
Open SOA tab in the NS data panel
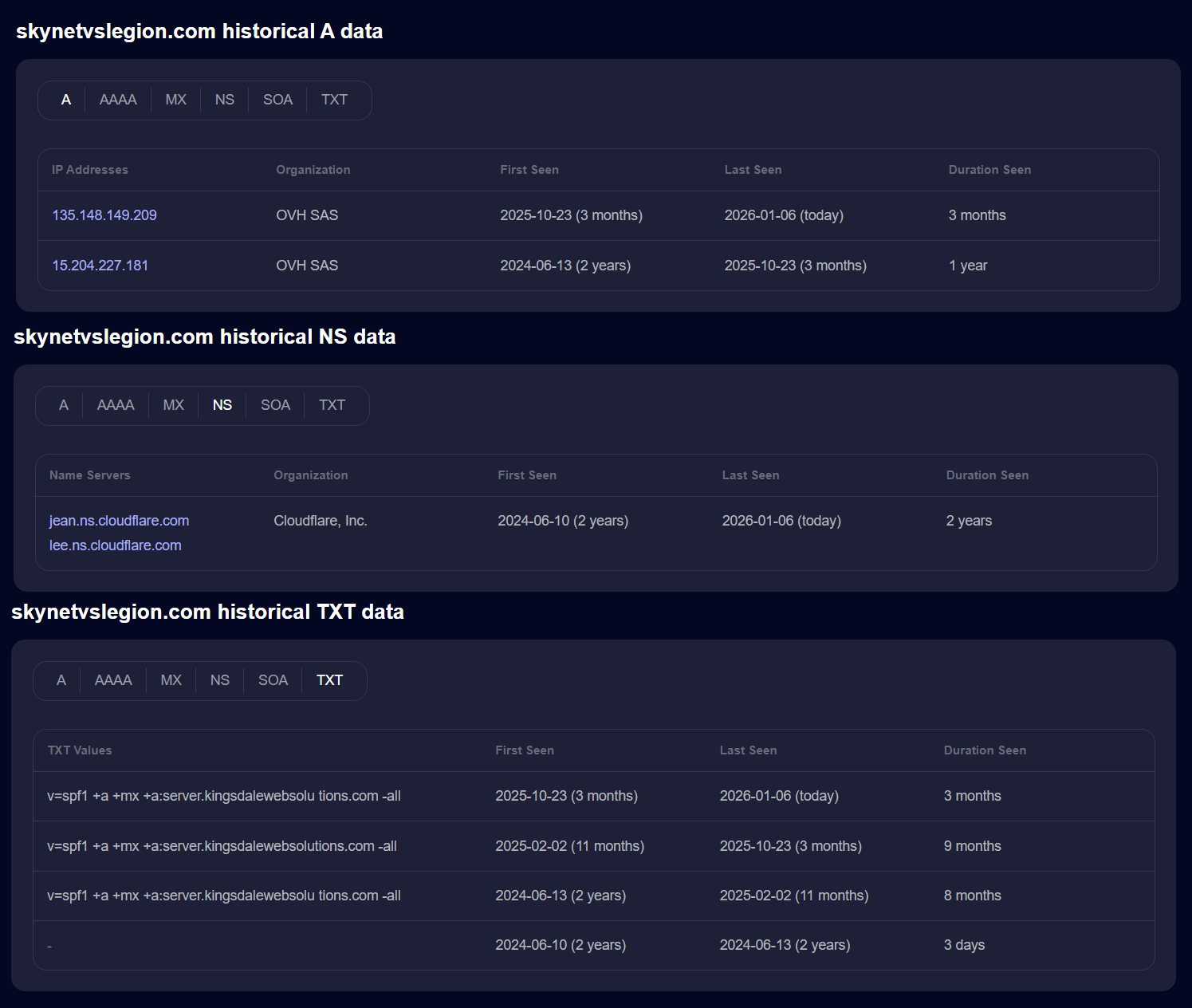click(x=275, y=405)
